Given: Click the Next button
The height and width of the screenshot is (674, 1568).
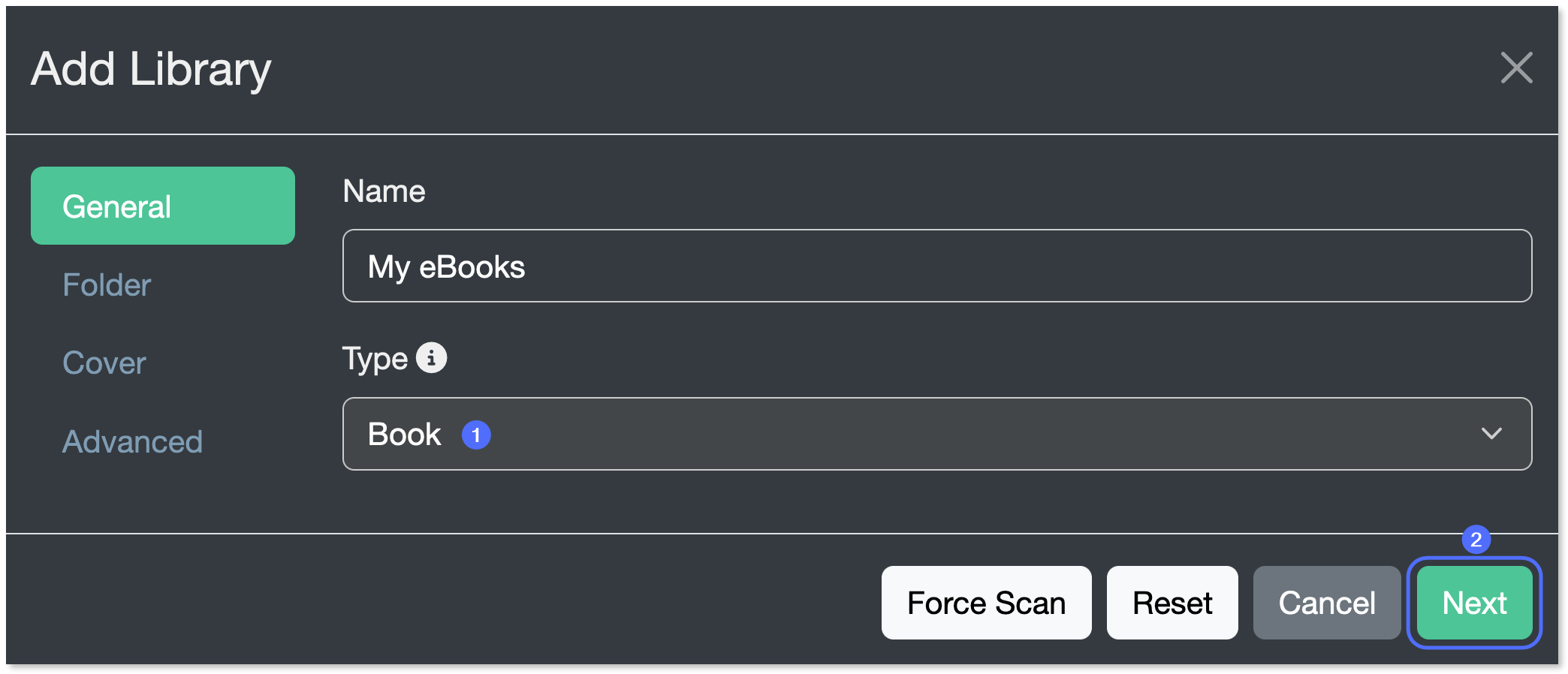Looking at the screenshot, I should click(x=1473, y=602).
